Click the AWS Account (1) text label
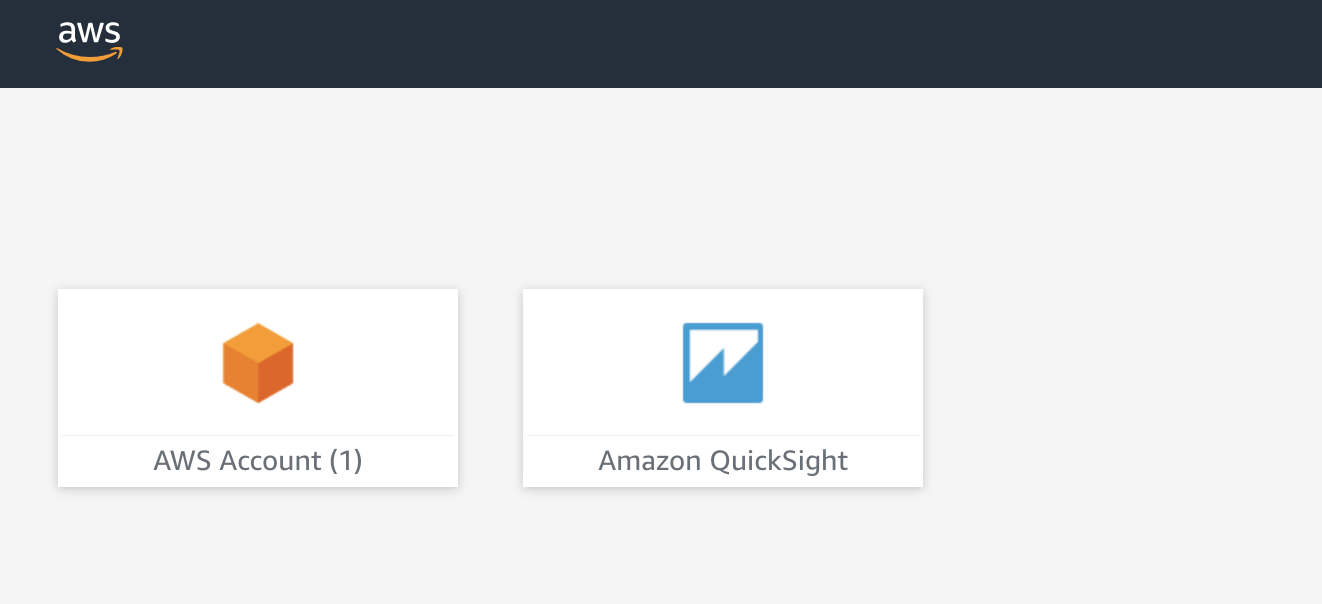 257,460
